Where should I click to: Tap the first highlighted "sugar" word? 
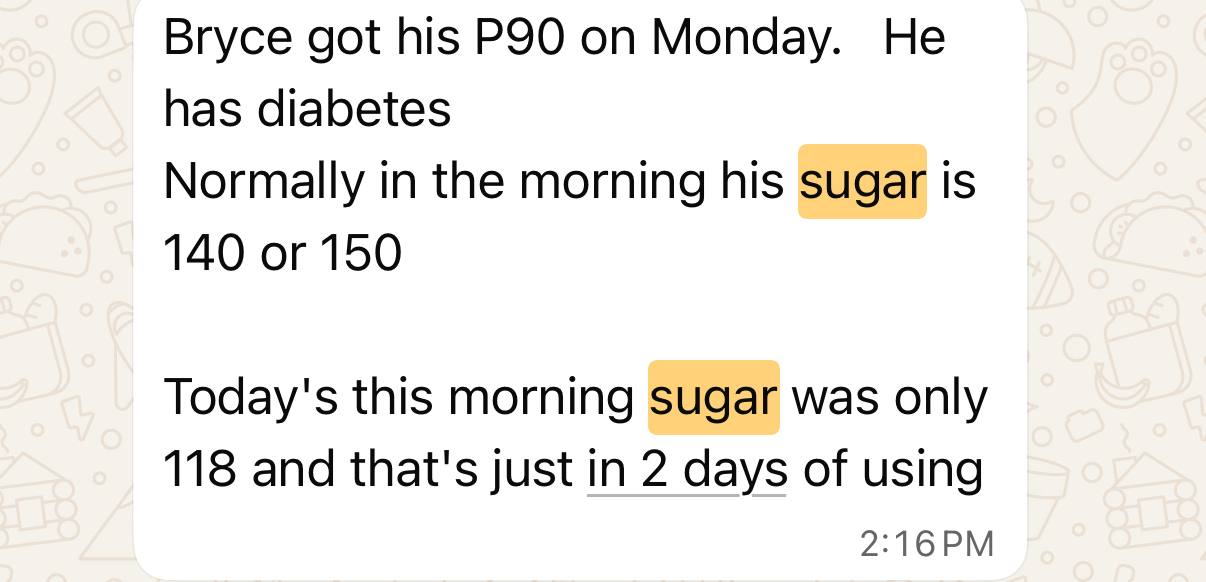pyautogui.click(x=862, y=182)
